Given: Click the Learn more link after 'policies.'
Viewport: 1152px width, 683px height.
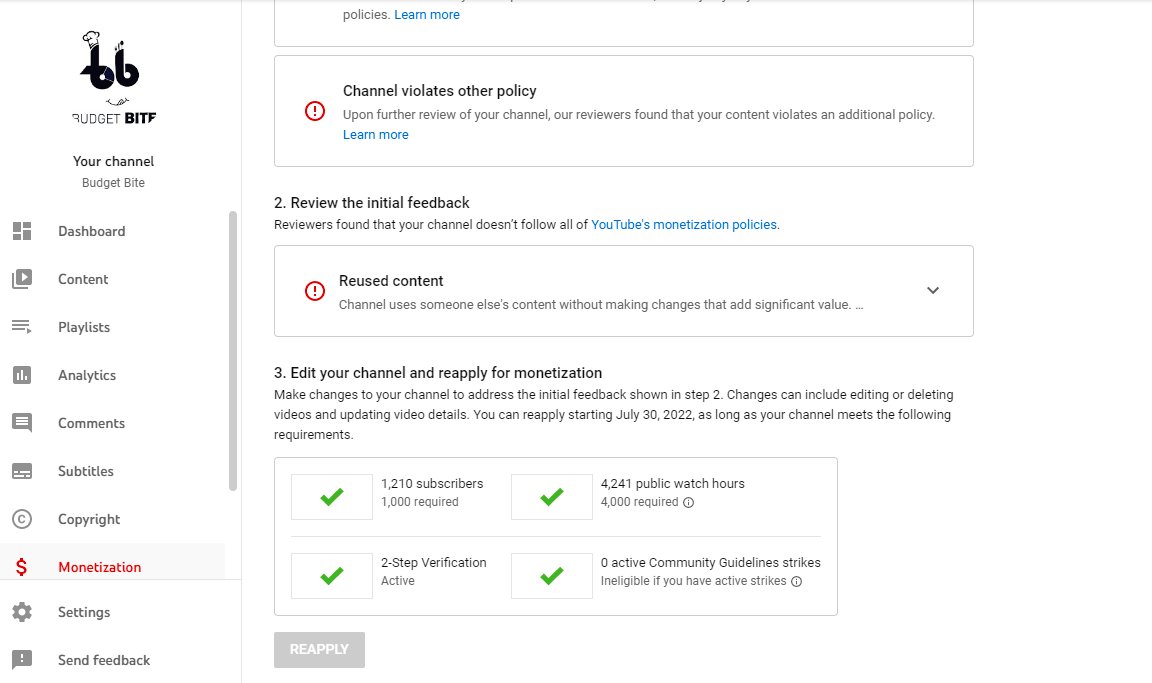Looking at the screenshot, I should tap(427, 15).
